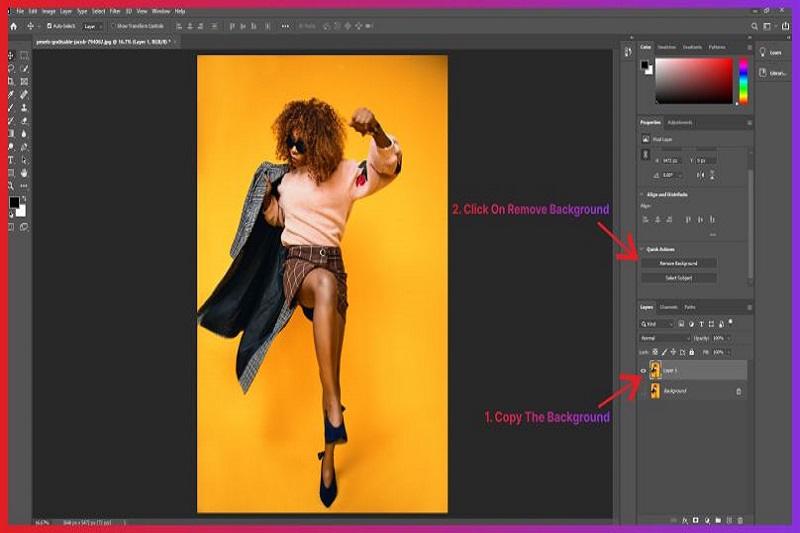800x533 pixels.
Task: Select the Lasso tool
Action: [x=11, y=68]
